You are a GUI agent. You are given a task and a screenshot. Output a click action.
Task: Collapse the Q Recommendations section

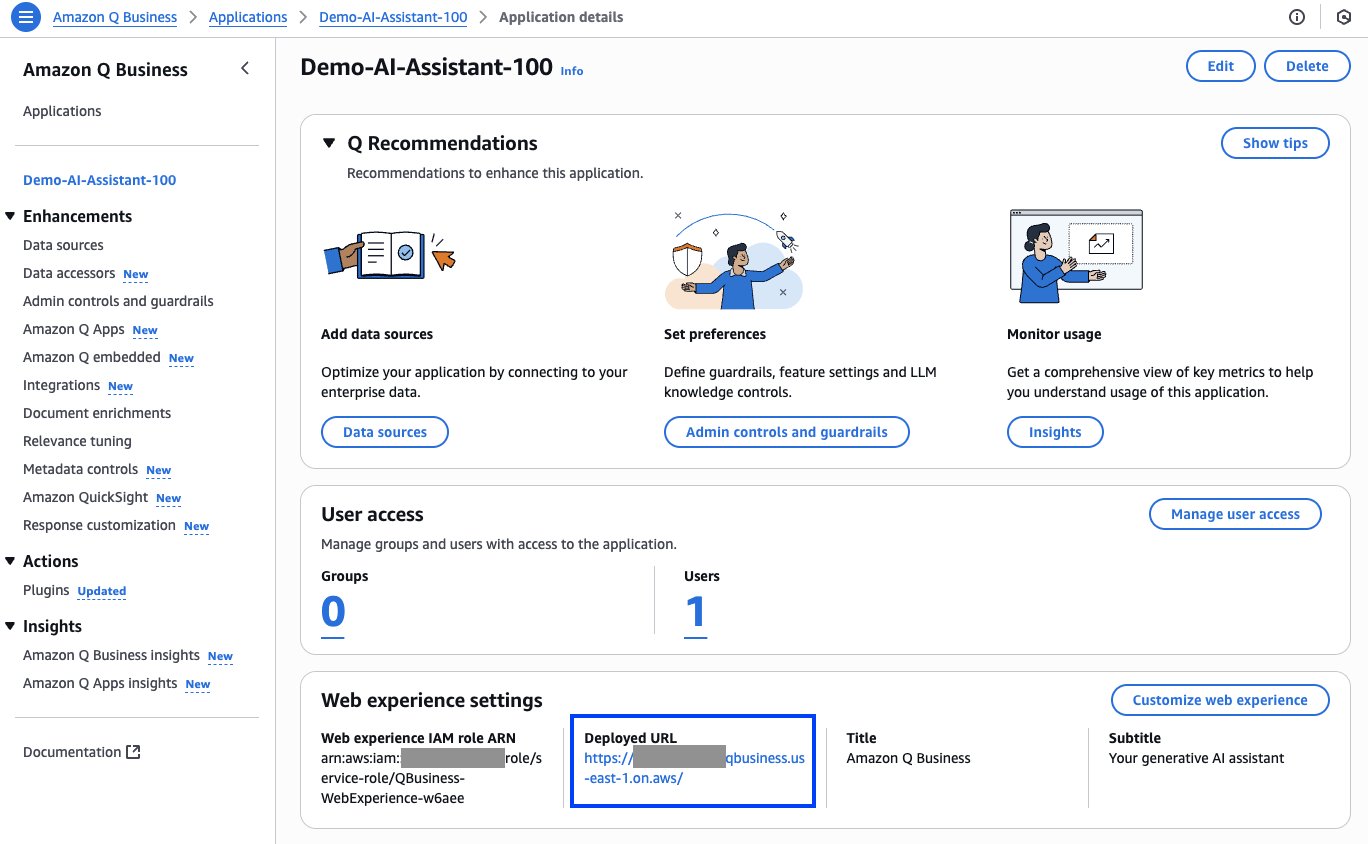point(328,144)
